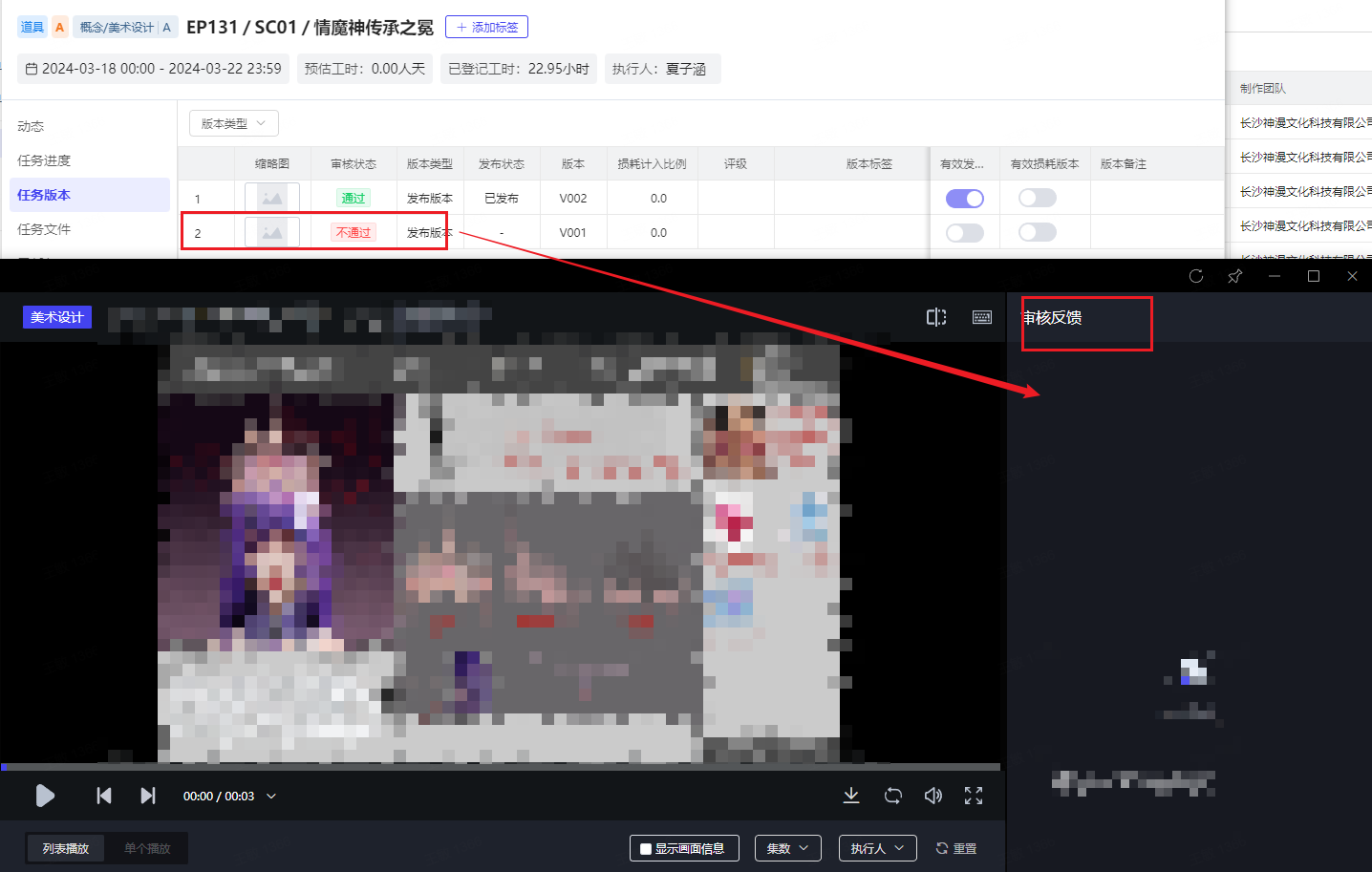
Task: Disable the effective publish toggle for V002
Action: (x=964, y=199)
